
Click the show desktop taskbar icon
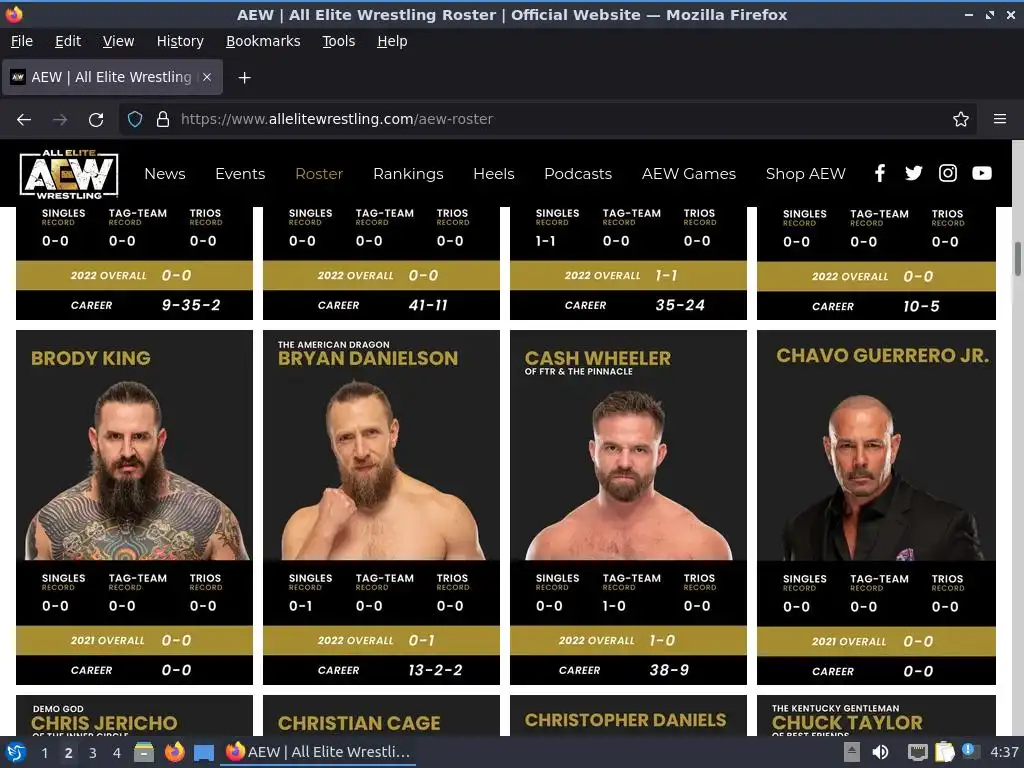click(x=204, y=752)
